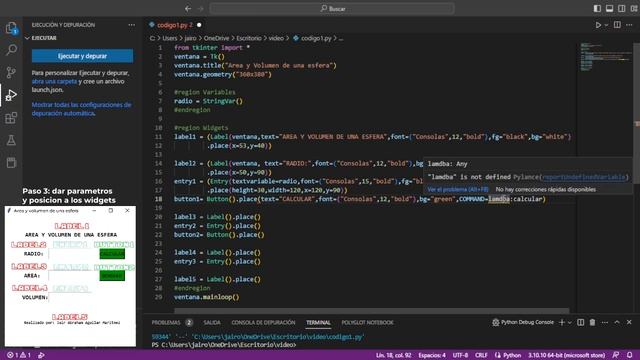
Task: Open the 'abra una carpeta' link
Action: click(54, 81)
